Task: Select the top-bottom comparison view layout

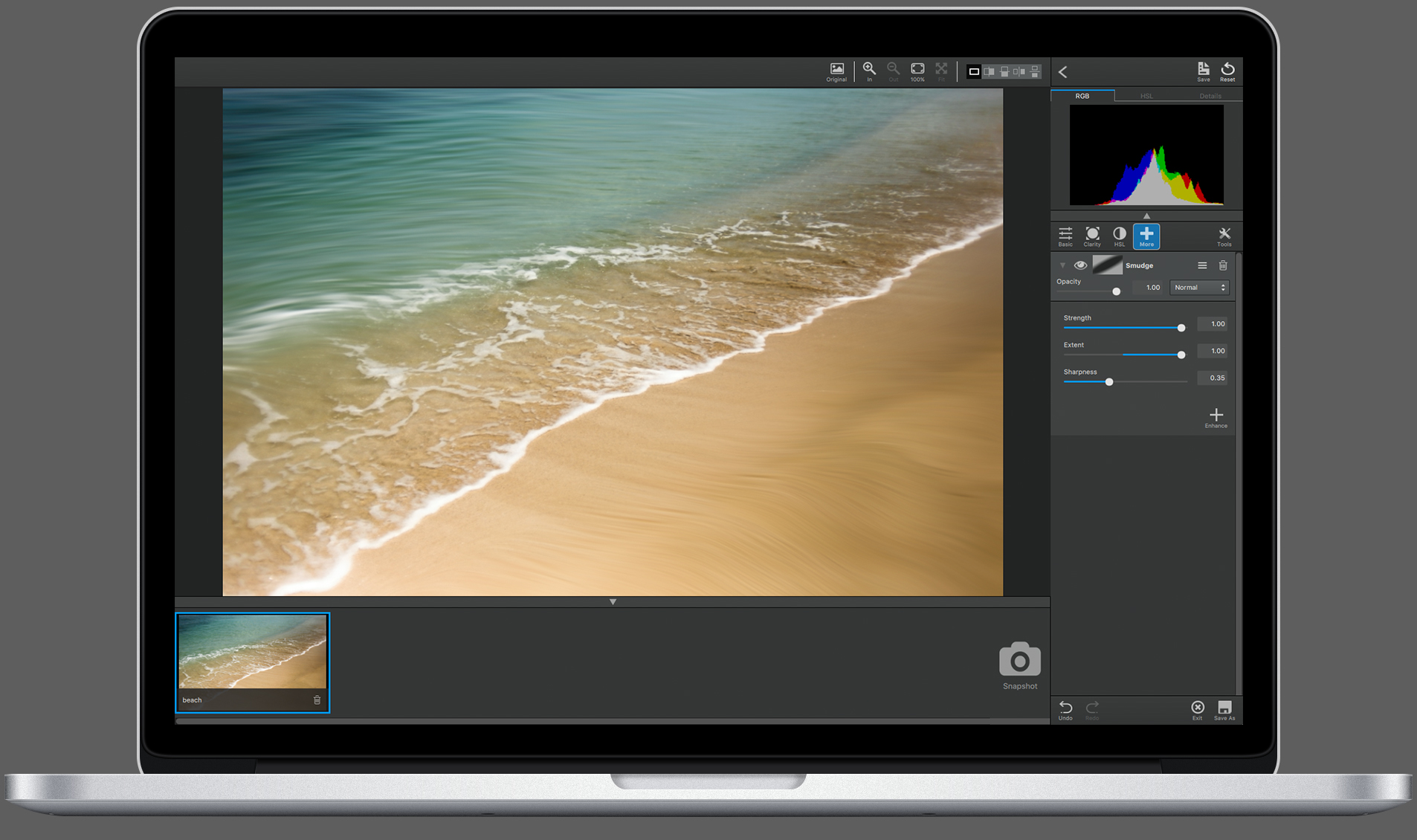Action: pos(1035,71)
